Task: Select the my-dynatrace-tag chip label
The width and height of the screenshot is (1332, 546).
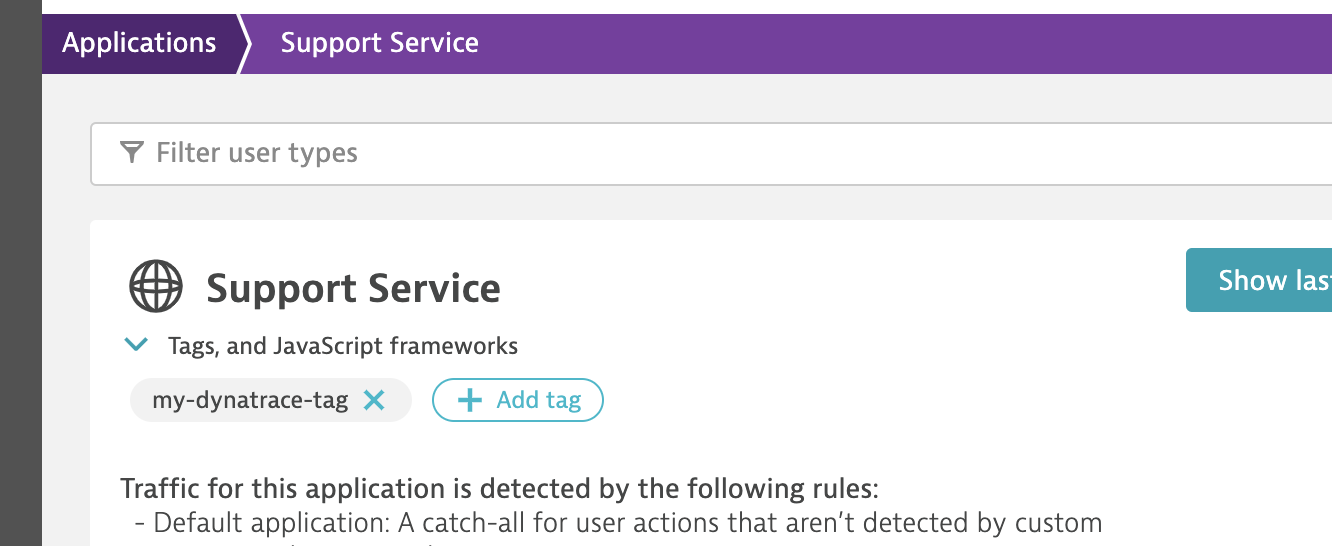Action: (x=250, y=401)
